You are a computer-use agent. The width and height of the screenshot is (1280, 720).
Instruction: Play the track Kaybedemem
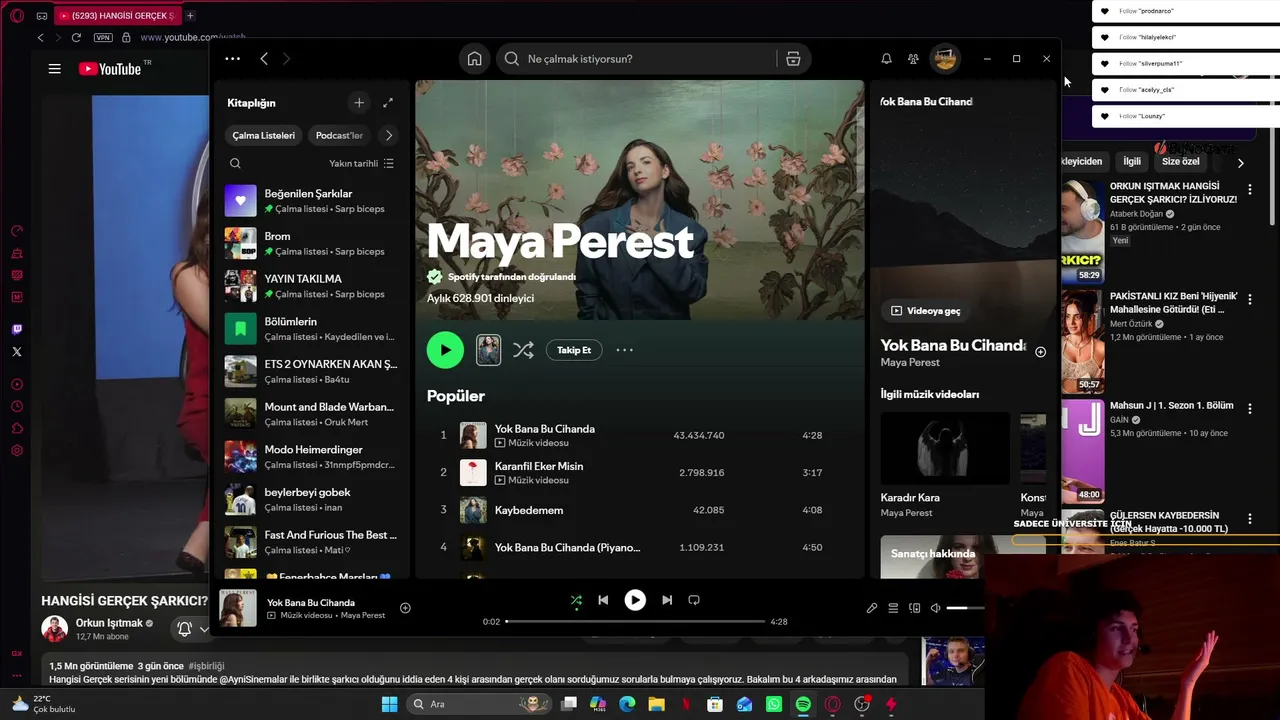(640, 510)
